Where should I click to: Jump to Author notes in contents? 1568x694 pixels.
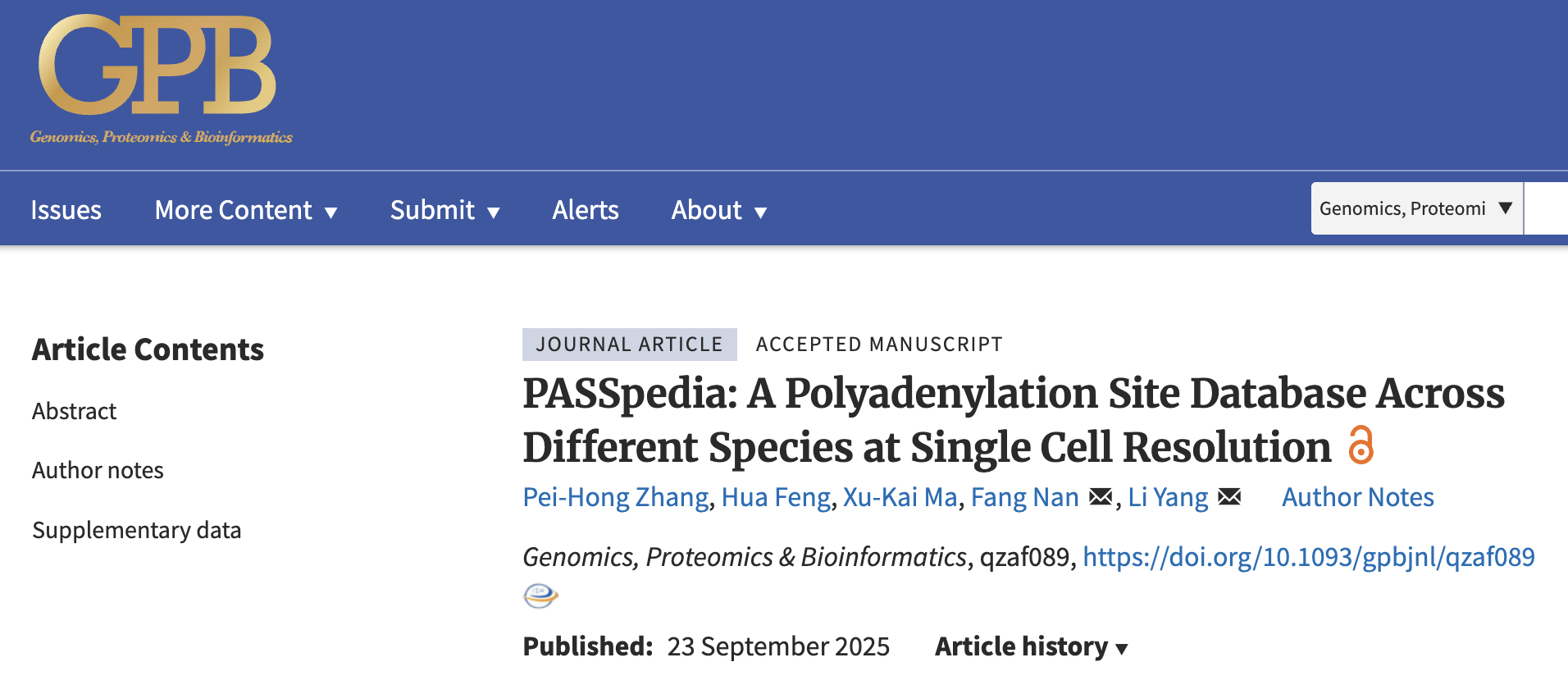[98, 470]
